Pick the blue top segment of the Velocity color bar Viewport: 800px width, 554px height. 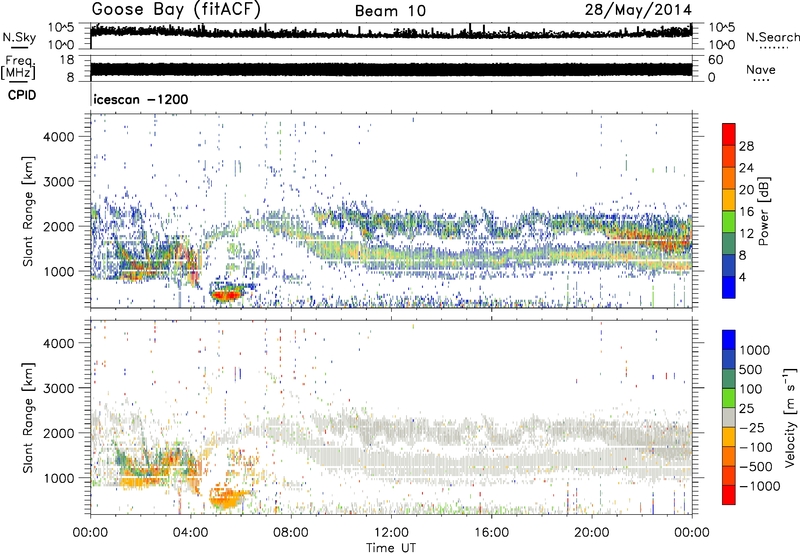[729, 340]
